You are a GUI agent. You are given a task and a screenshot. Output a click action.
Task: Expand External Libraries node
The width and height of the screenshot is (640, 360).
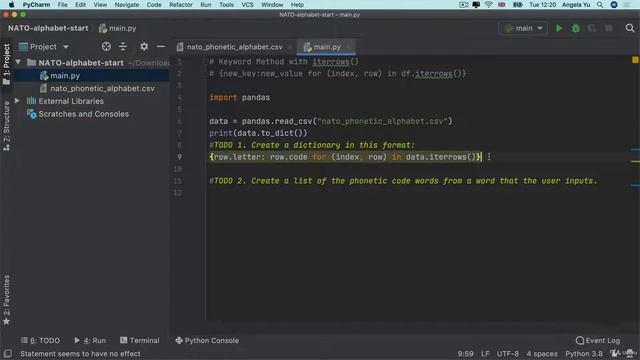[x=17, y=101]
